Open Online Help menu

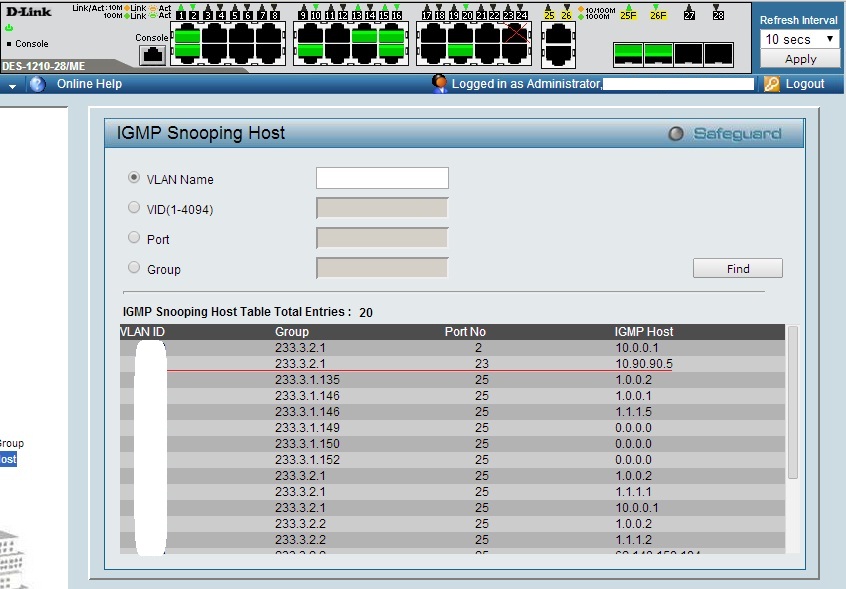tap(89, 84)
